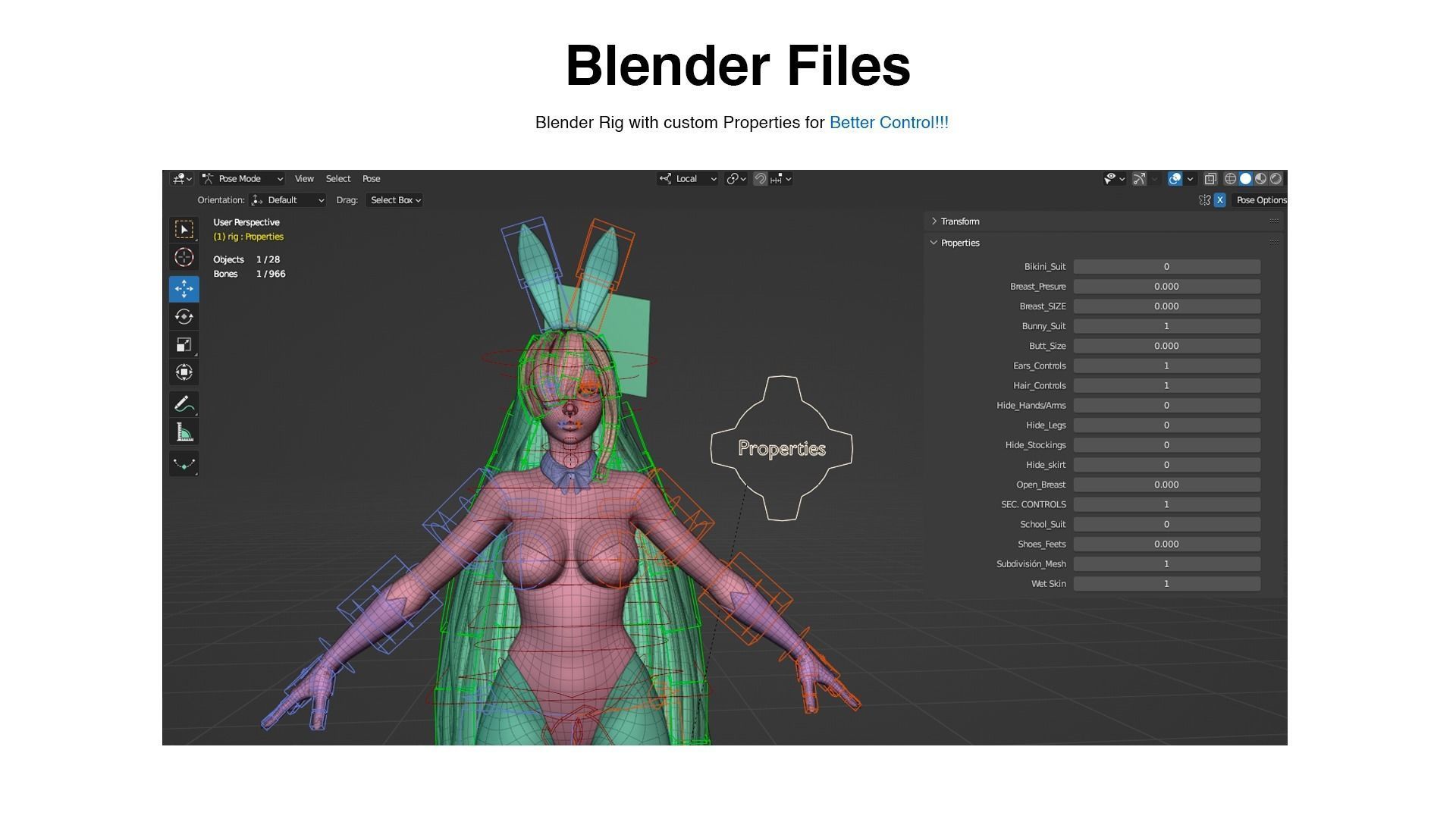Open Pose Options popover

pyautogui.click(x=1260, y=200)
